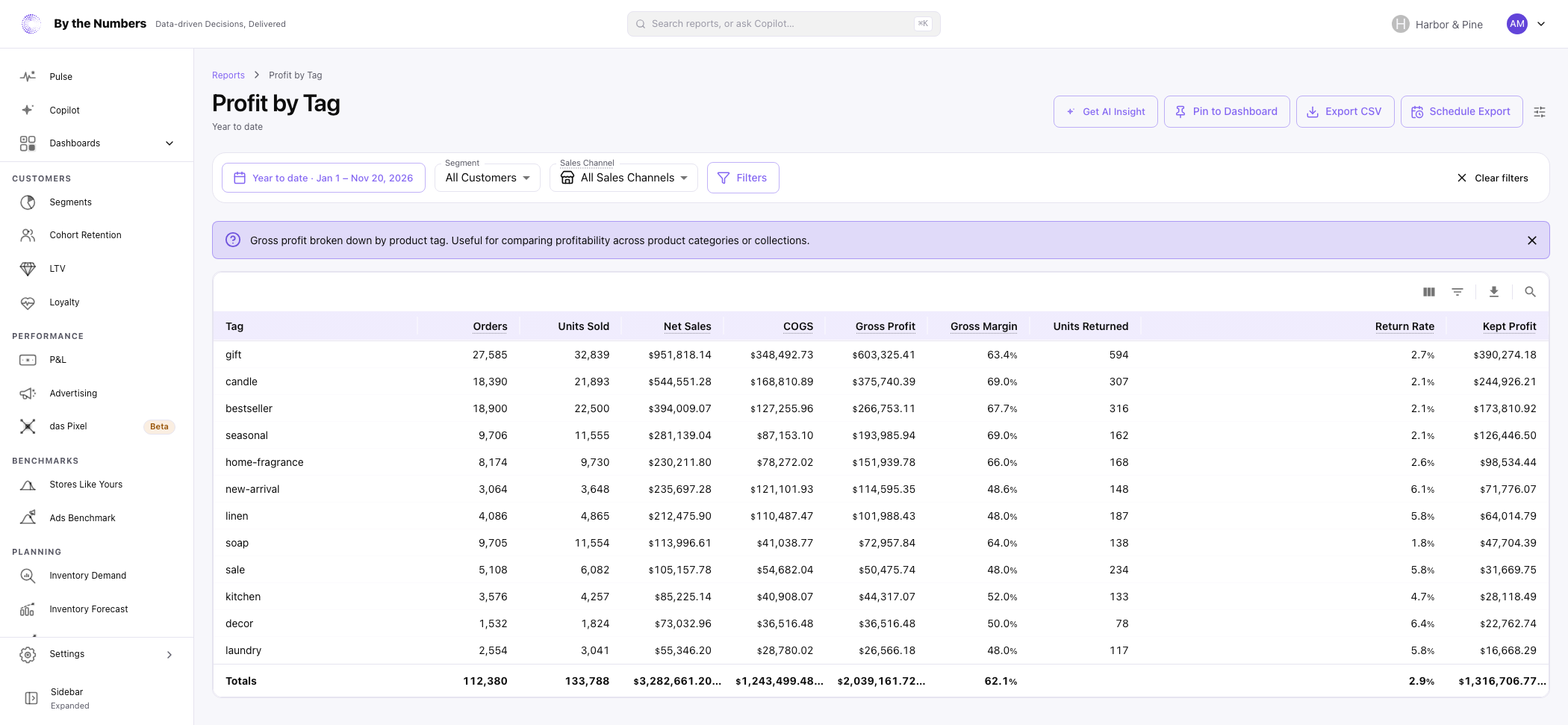
Task: Open report settings sliders icon
Action: 1540,112
